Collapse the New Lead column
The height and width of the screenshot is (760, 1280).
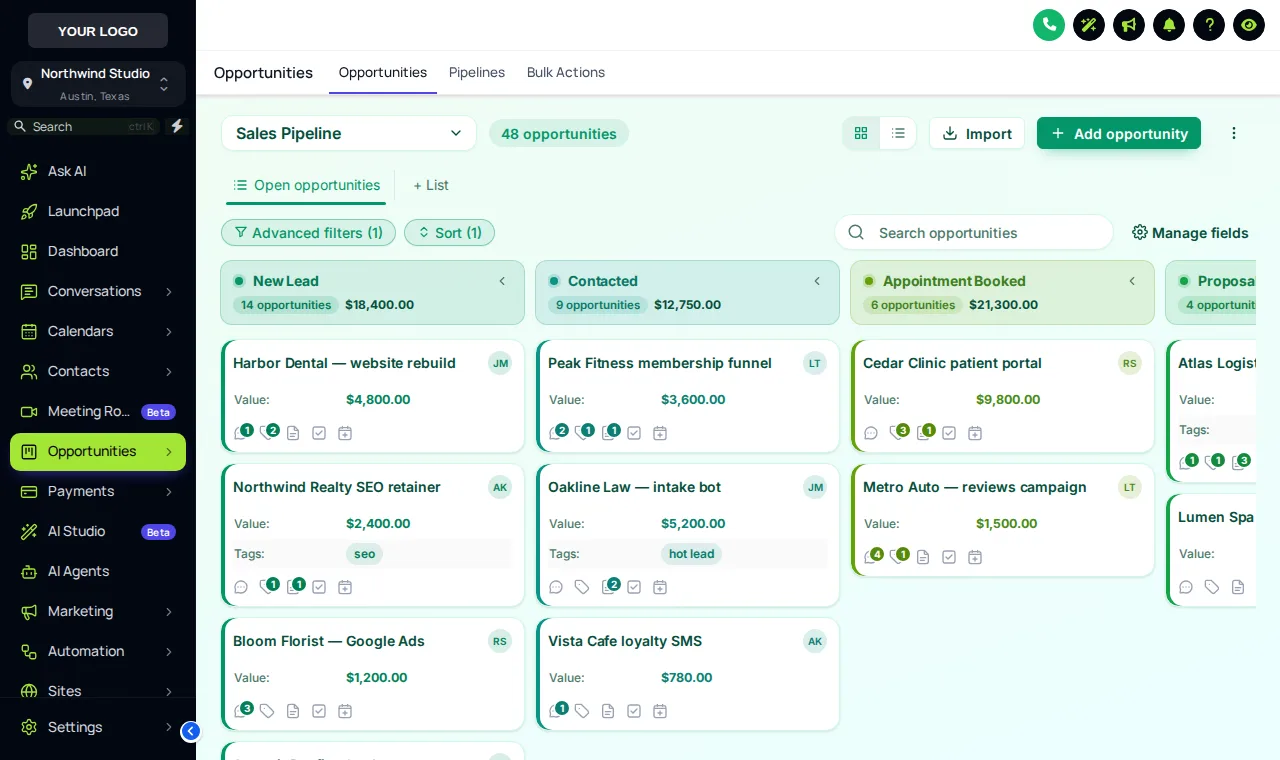pos(502,281)
